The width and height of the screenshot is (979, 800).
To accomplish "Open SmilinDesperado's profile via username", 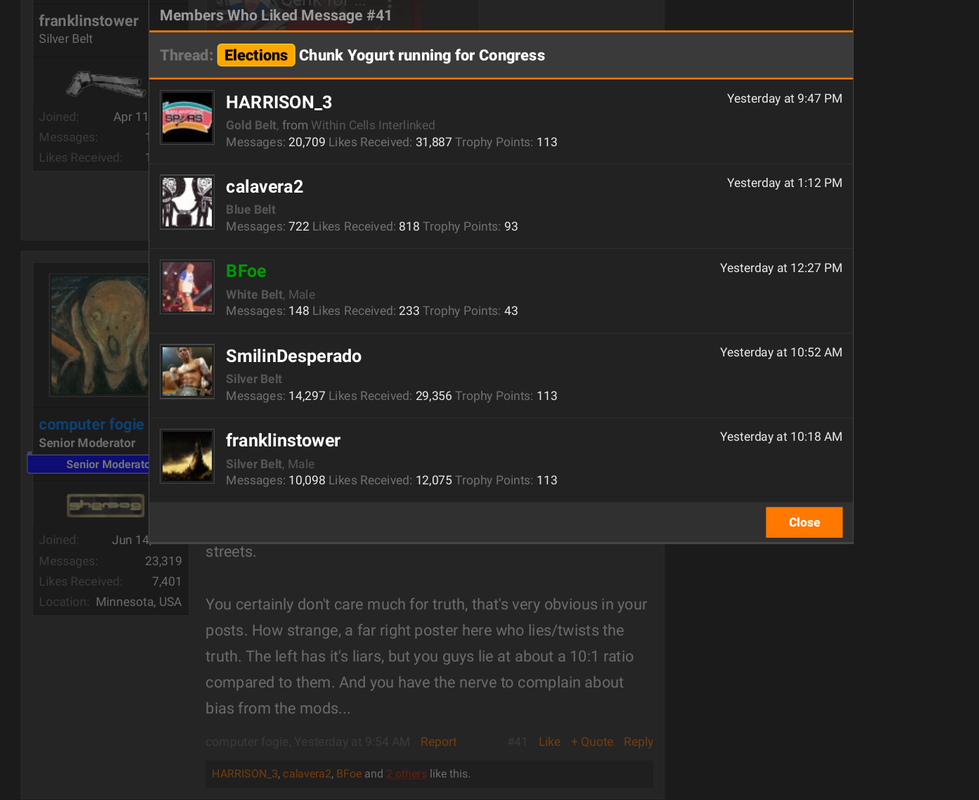I will coord(293,356).
